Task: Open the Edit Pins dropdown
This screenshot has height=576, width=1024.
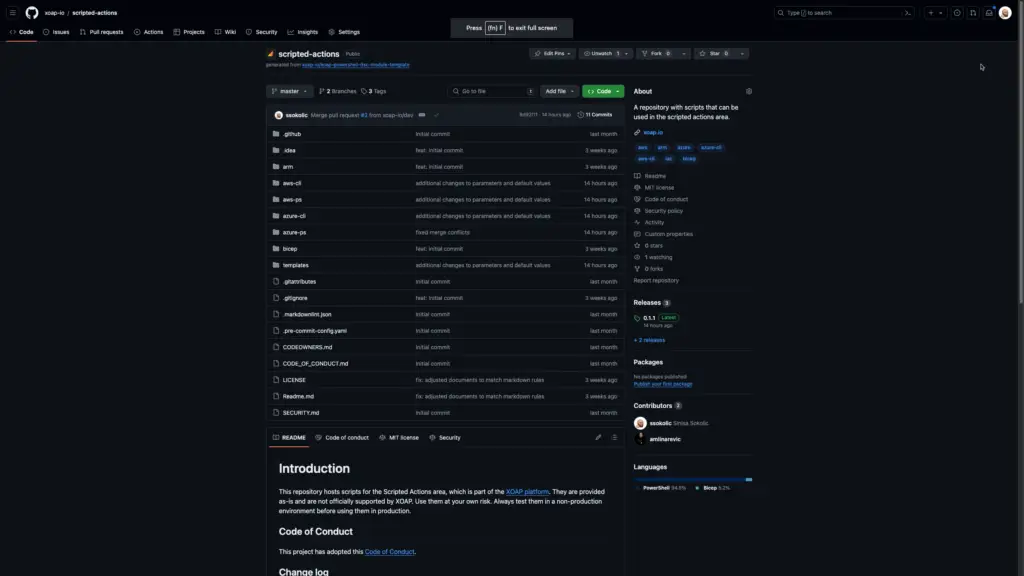Action: pos(552,54)
